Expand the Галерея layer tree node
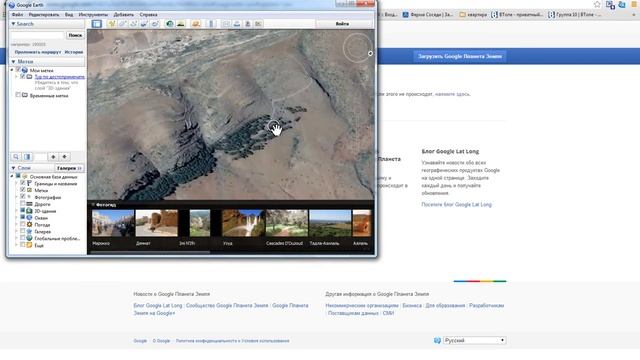The image size is (640, 360). 17,231
